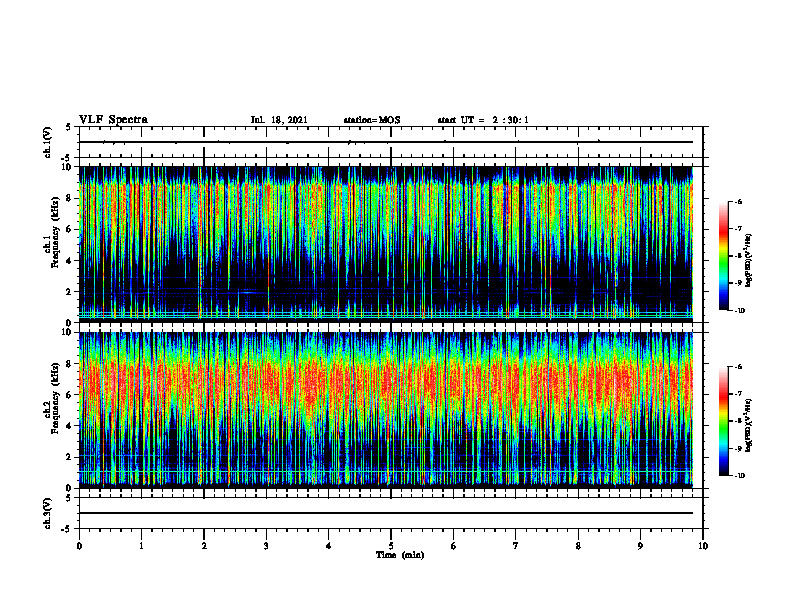The height and width of the screenshot is (612, 792).
Task: Click the time axis tick label "4"
Action: click(329, 546)
